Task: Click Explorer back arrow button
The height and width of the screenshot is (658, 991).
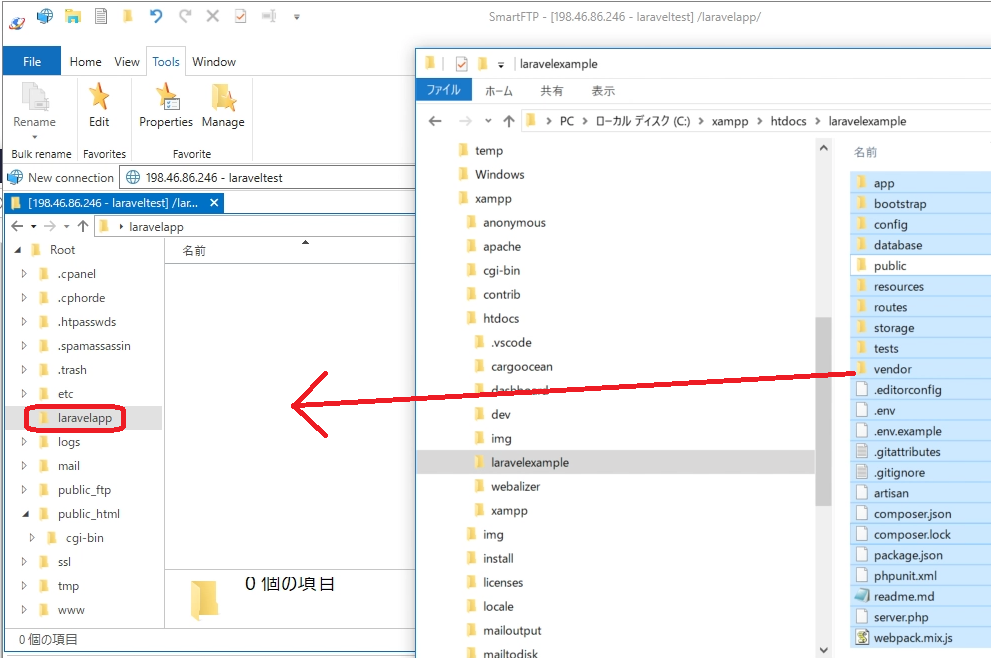Action: (x=435, y=121)
